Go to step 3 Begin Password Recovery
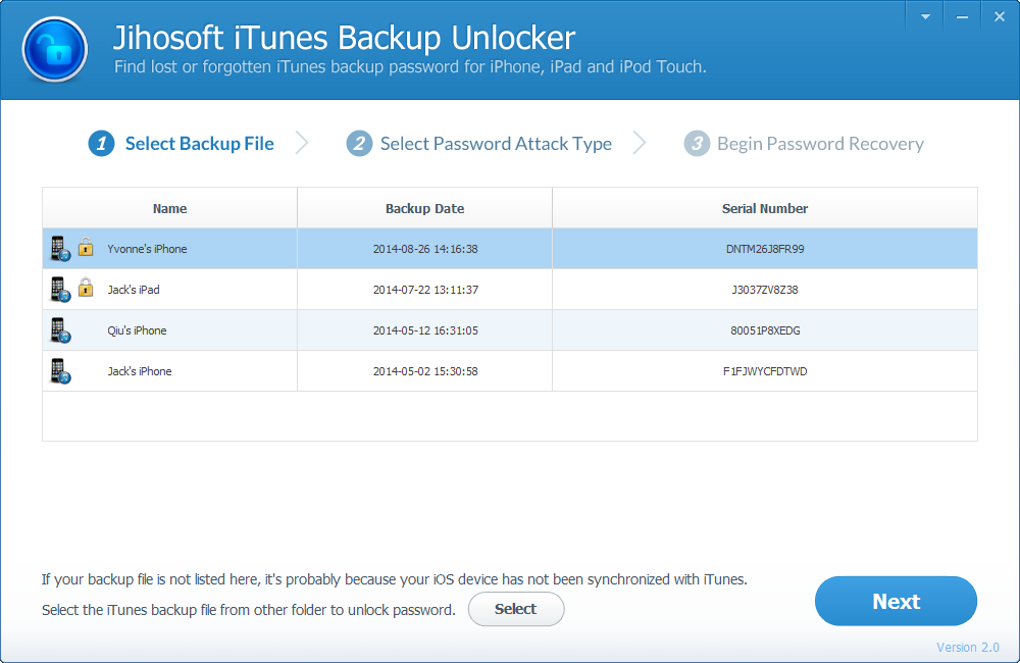The width and height of the screenshot is (1020, 663). pyautogui.click(x=804, y=144)
